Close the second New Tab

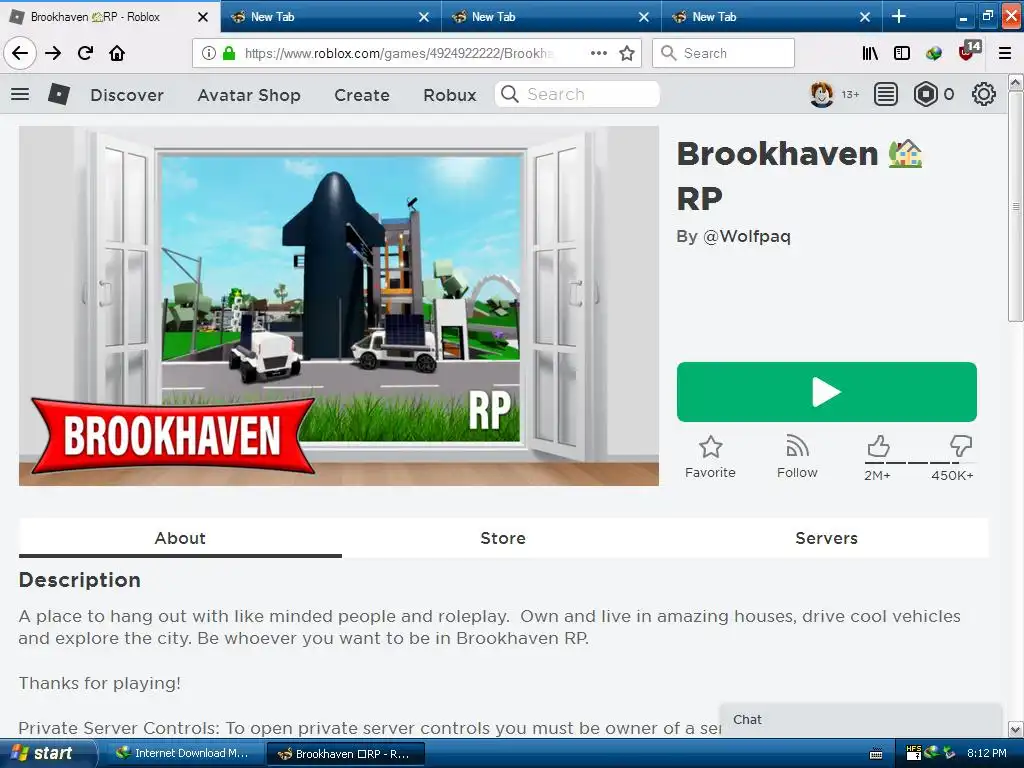tap(644, 17)
